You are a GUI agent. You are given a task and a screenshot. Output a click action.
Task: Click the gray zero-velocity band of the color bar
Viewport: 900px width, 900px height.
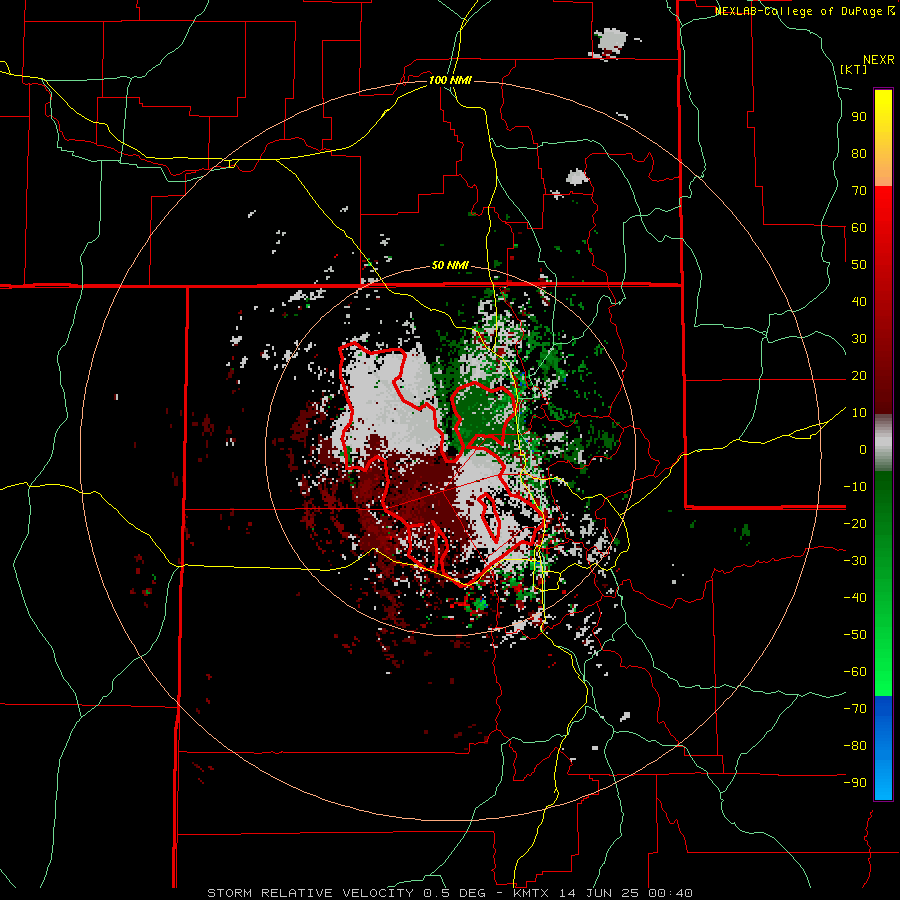pos(883,443)
